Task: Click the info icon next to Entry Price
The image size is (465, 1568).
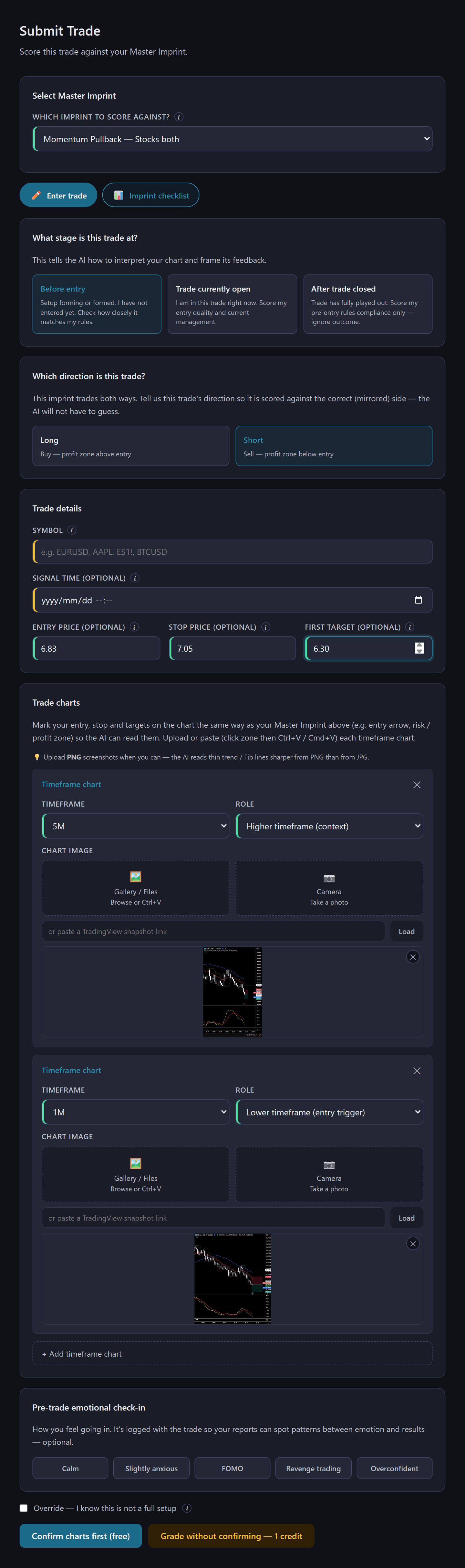Action: pos(134,627)
